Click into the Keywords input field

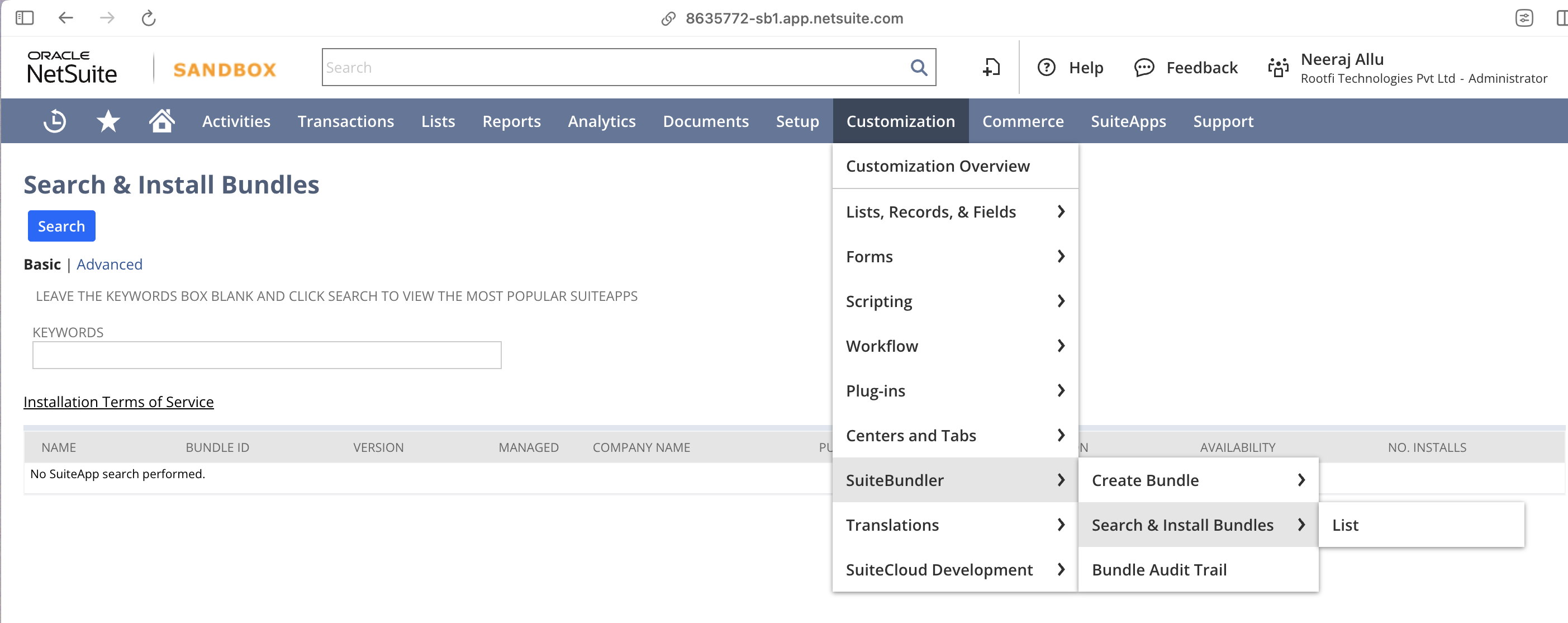pyautogui.click(x=267, y=355)
